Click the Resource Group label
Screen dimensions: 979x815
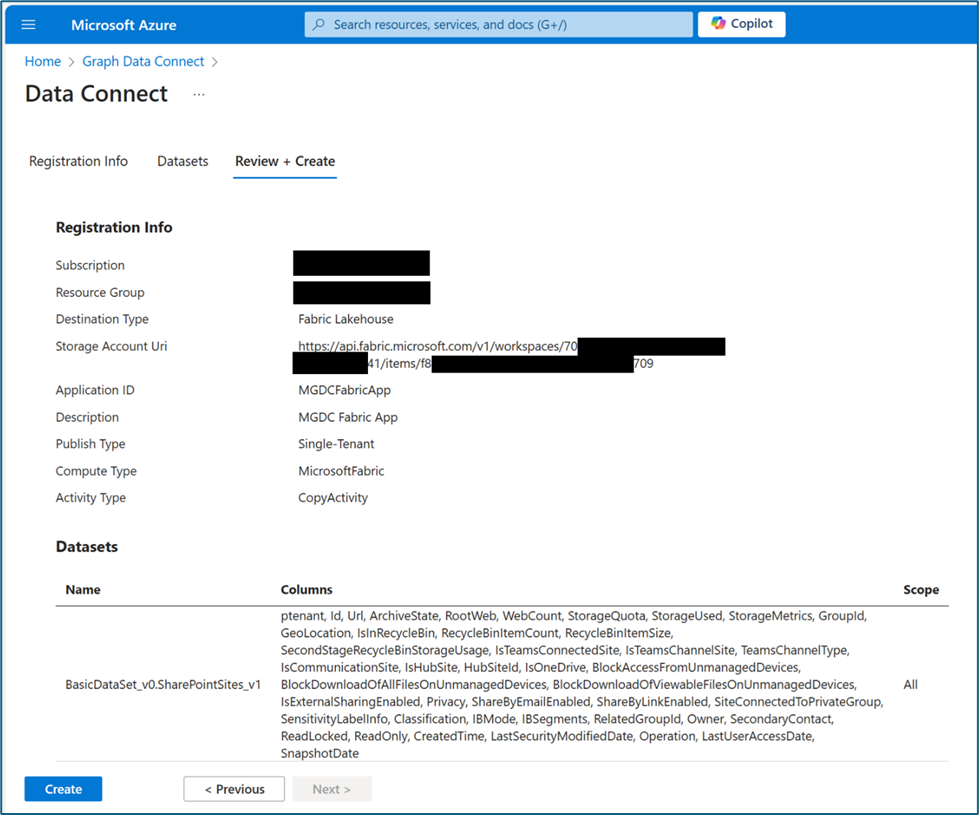(x=100, y=292)
